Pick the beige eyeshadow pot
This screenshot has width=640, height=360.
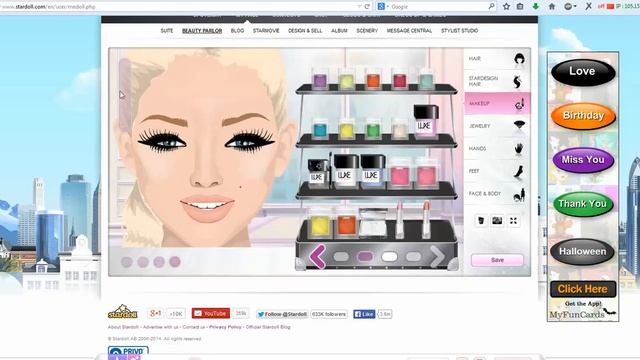point(400,129)
